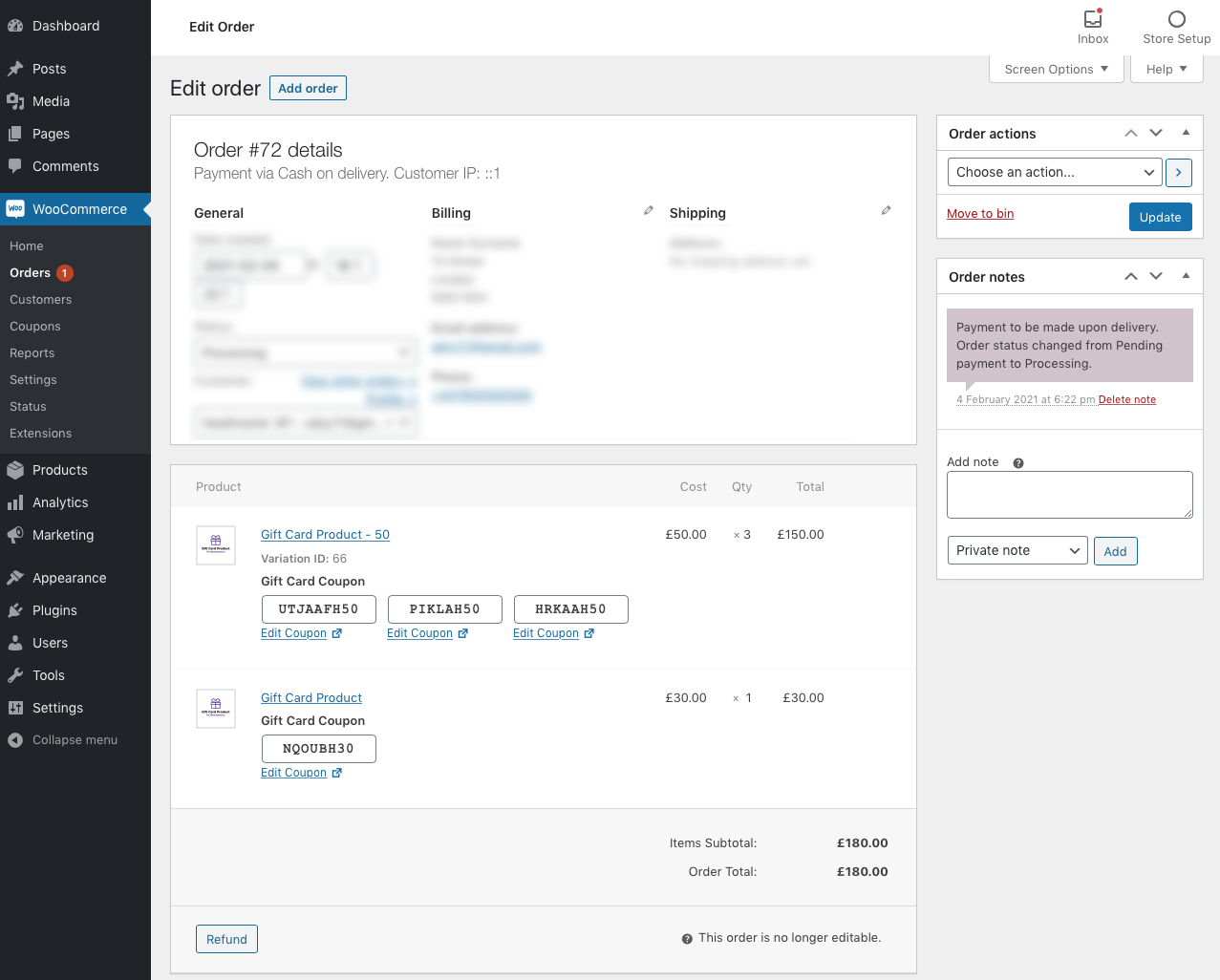Click the arrow to run the chosen order action
Screen dimensions: 1220x980
(x=1178, y=172)
